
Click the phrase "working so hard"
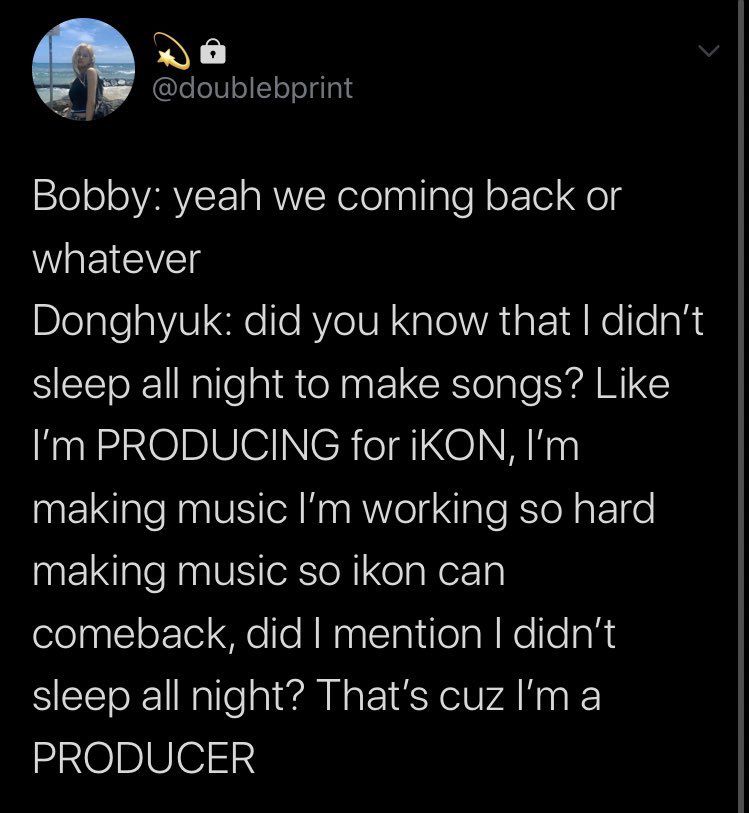coord(508,509)
